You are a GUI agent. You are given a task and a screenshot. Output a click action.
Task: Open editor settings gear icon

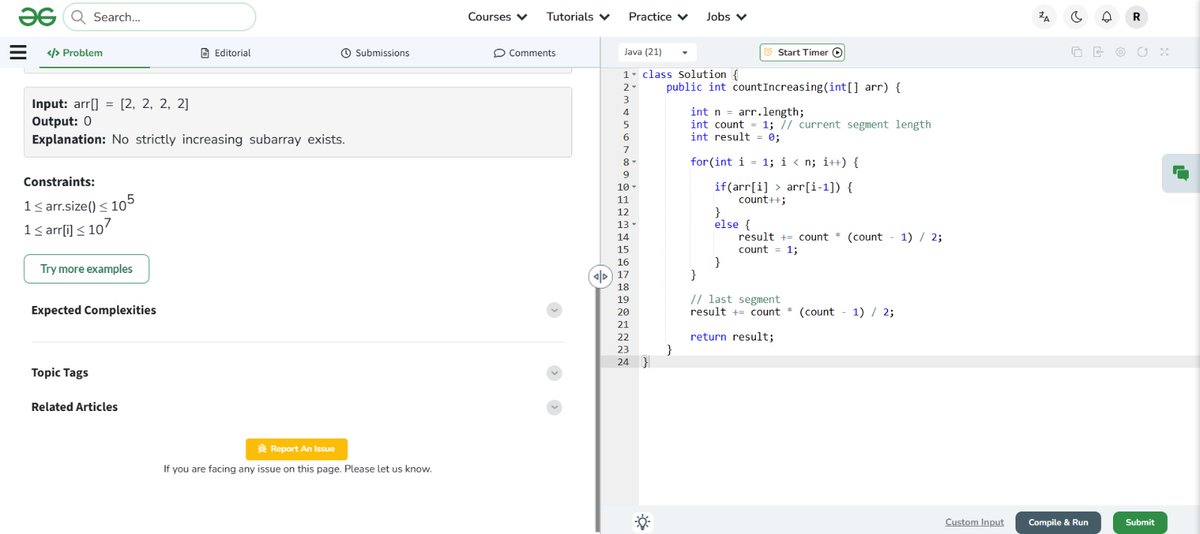(1120, 52)
